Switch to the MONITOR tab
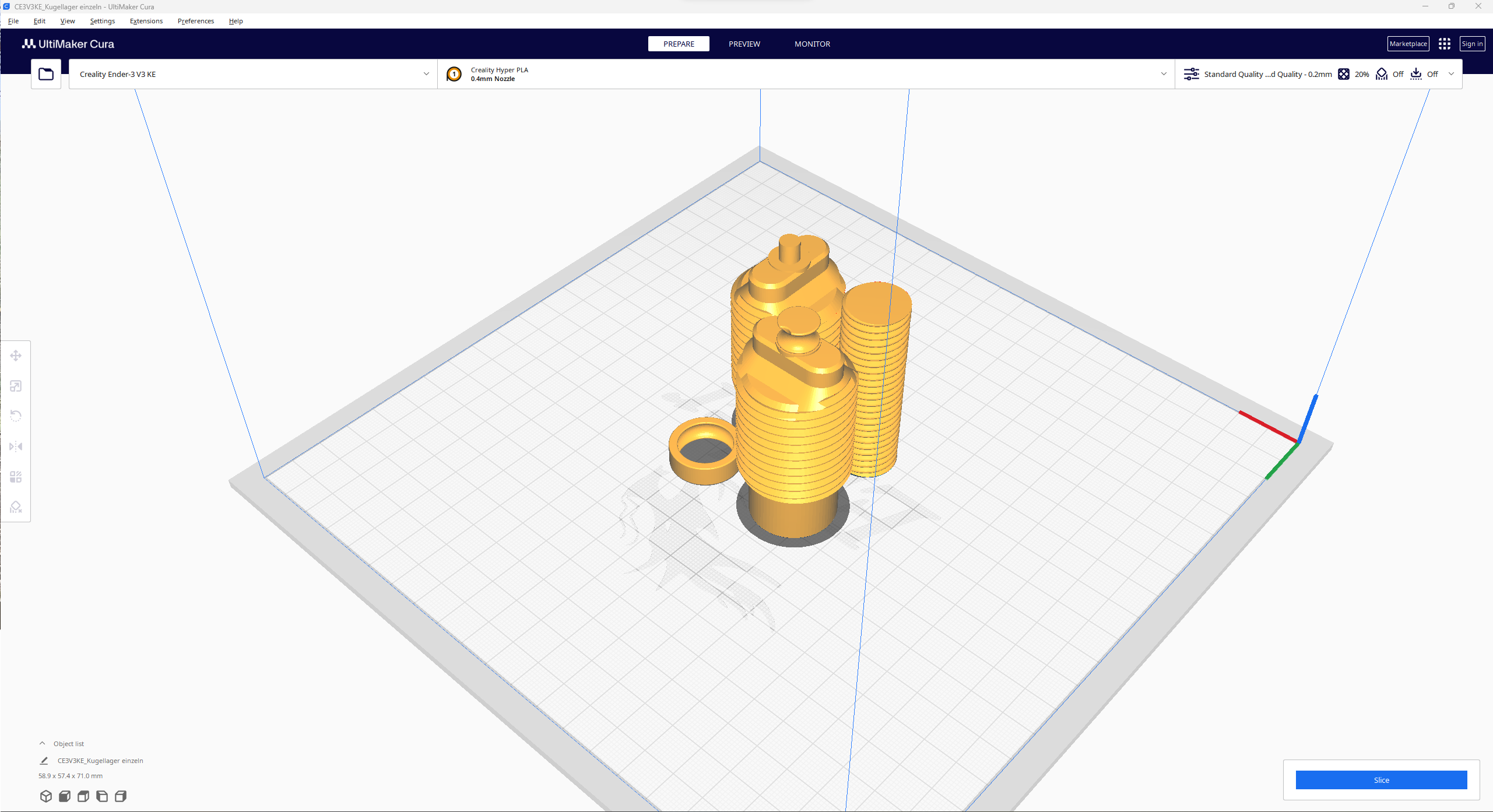Viewport: 1493px width, 812px height. [x=812, y=44]
